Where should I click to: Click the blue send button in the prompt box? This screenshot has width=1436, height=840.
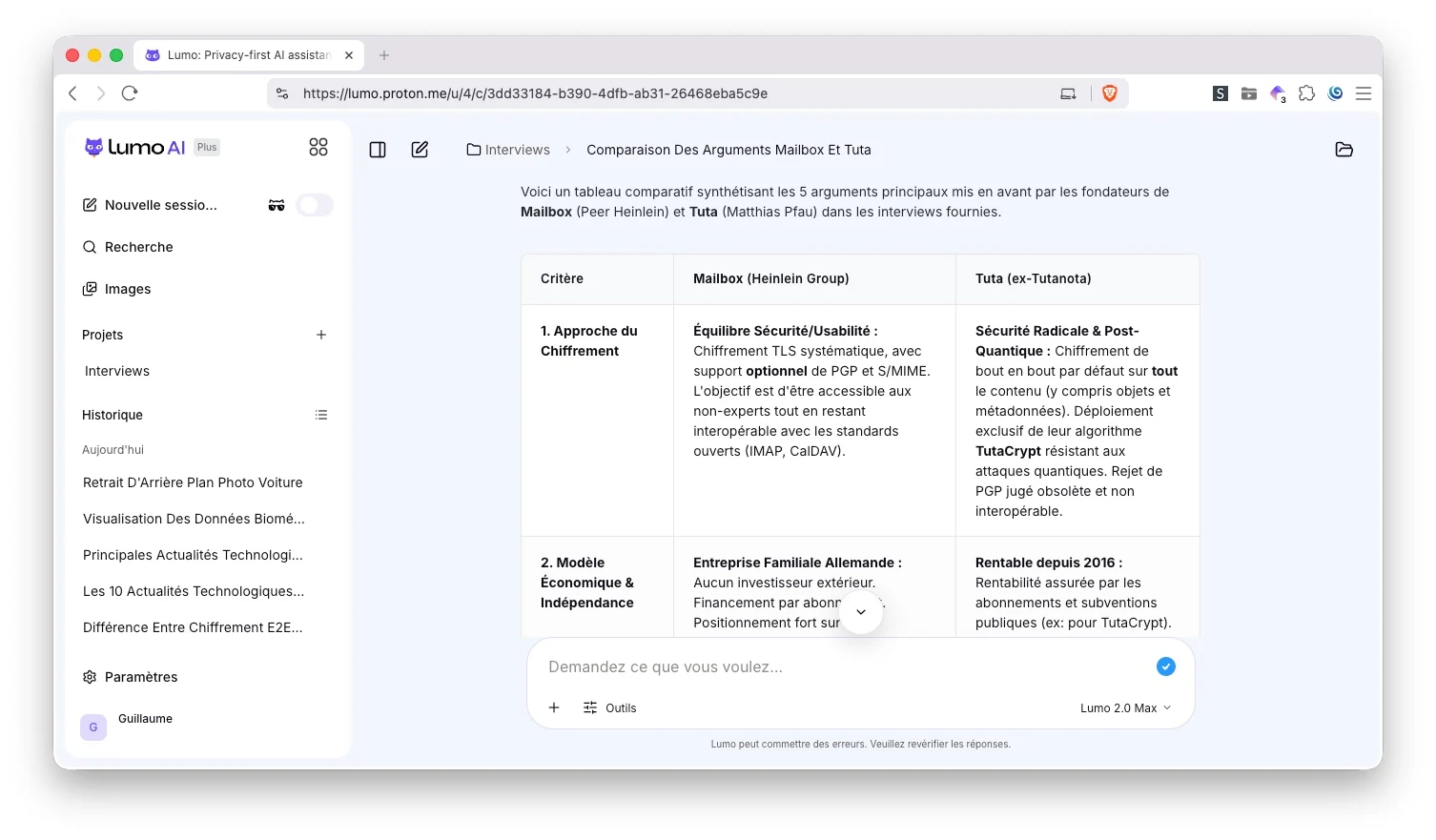click(x=1166, y=666)
